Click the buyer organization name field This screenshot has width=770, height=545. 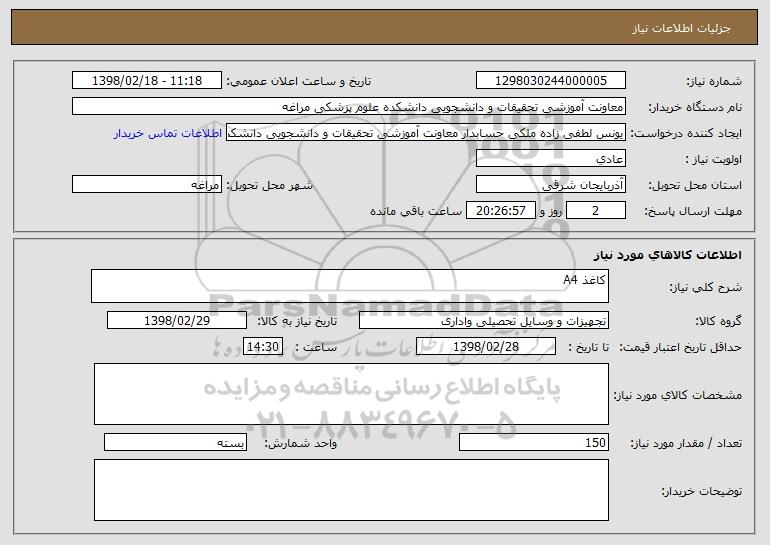349,107
